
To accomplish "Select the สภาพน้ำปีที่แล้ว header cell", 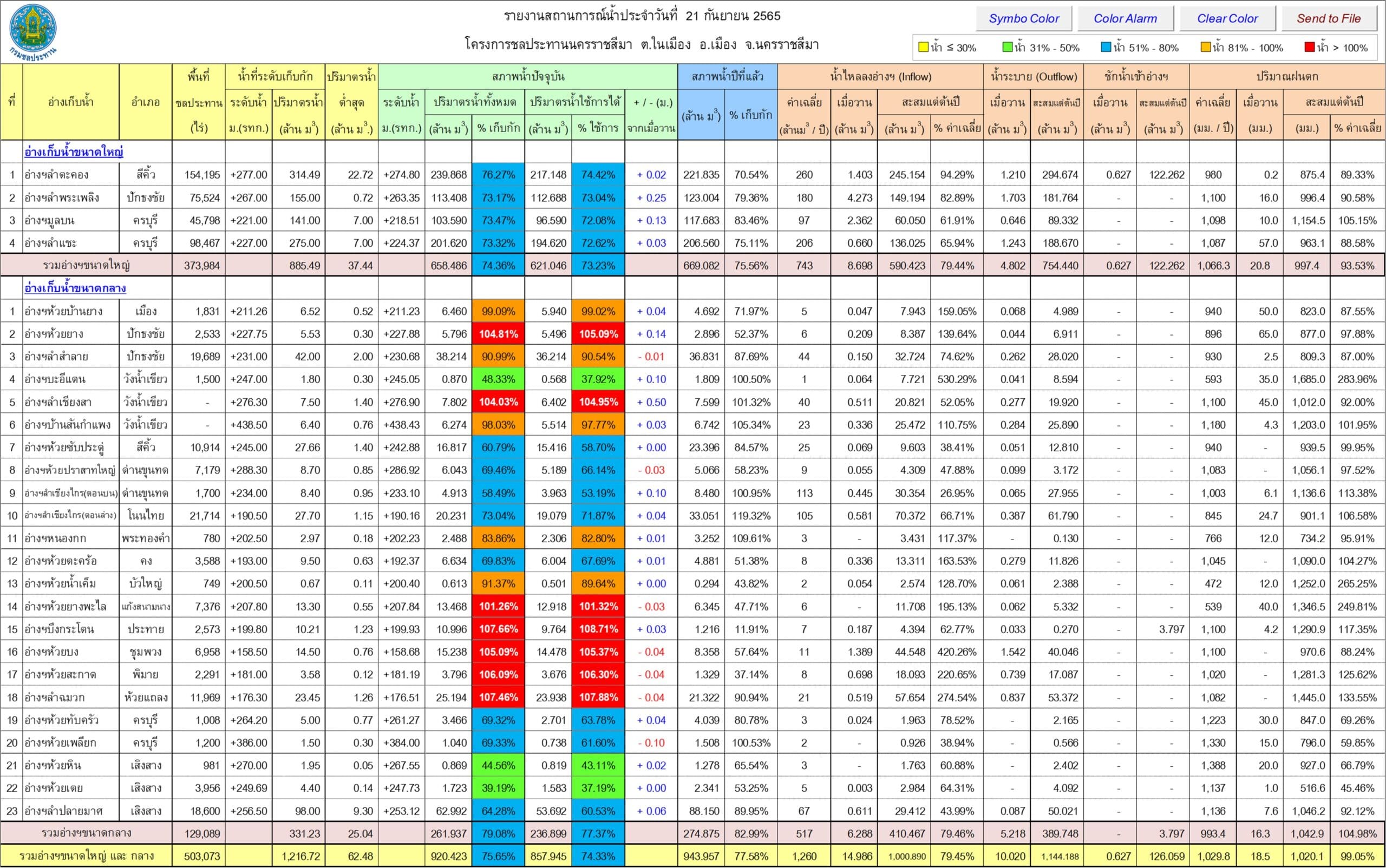I will click(727, 76).
